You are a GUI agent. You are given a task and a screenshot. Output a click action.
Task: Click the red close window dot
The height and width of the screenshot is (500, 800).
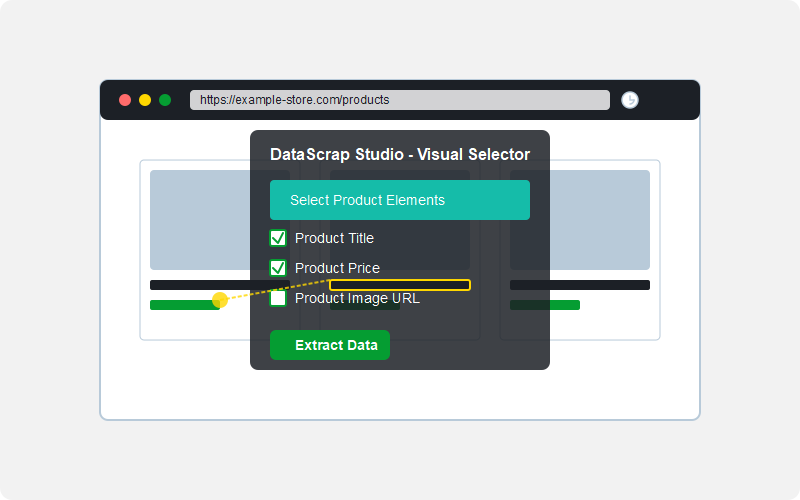pos(125,100)
